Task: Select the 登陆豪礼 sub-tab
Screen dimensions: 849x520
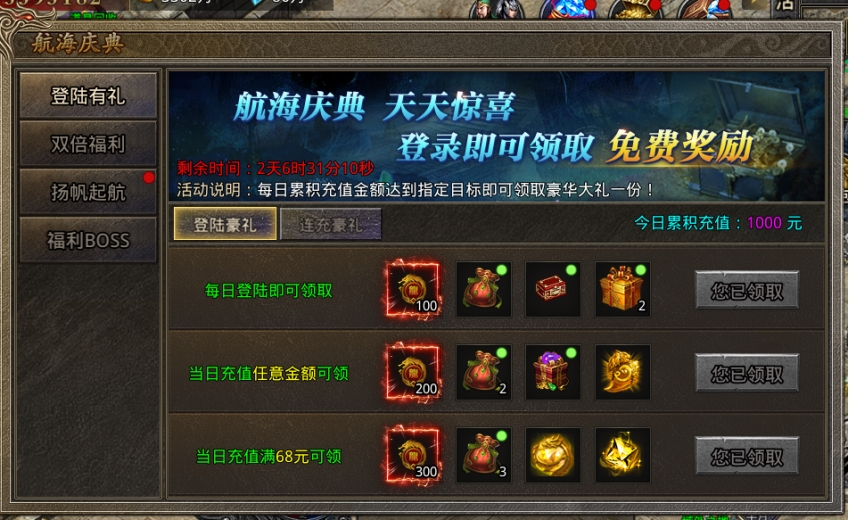Action: click(x=225, y=224)
